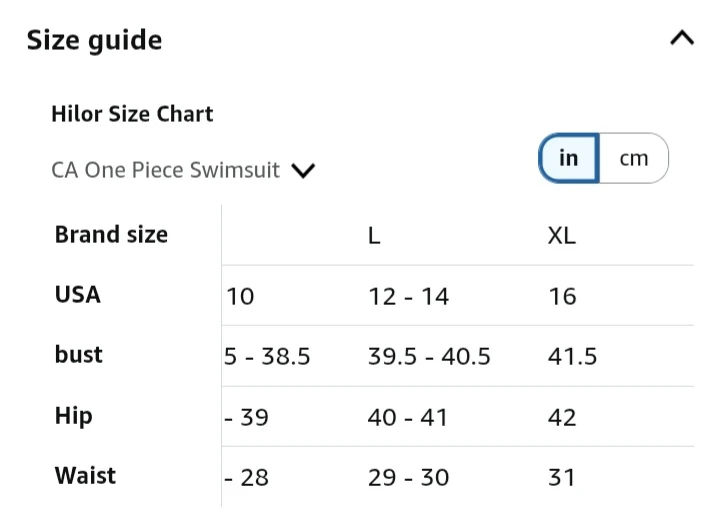
Task: Click the Hip row label
Action: tap(73, 416)
